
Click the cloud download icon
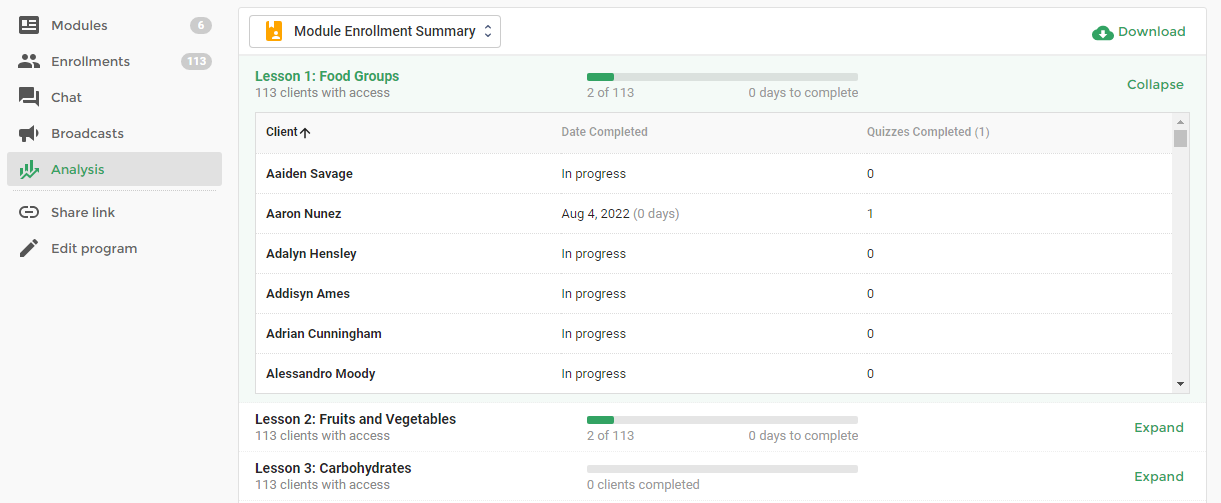coord(1103,32)
